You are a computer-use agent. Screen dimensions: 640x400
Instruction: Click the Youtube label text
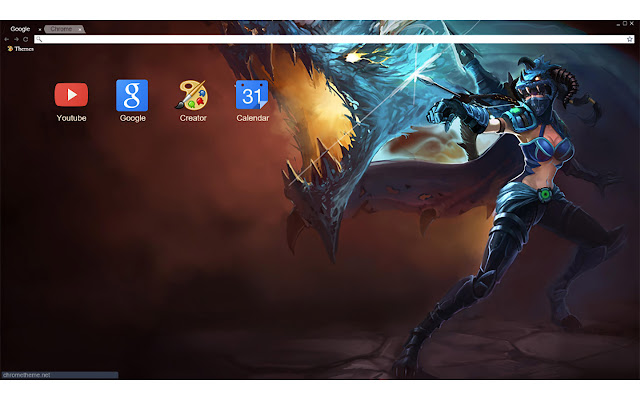point(71,118)
